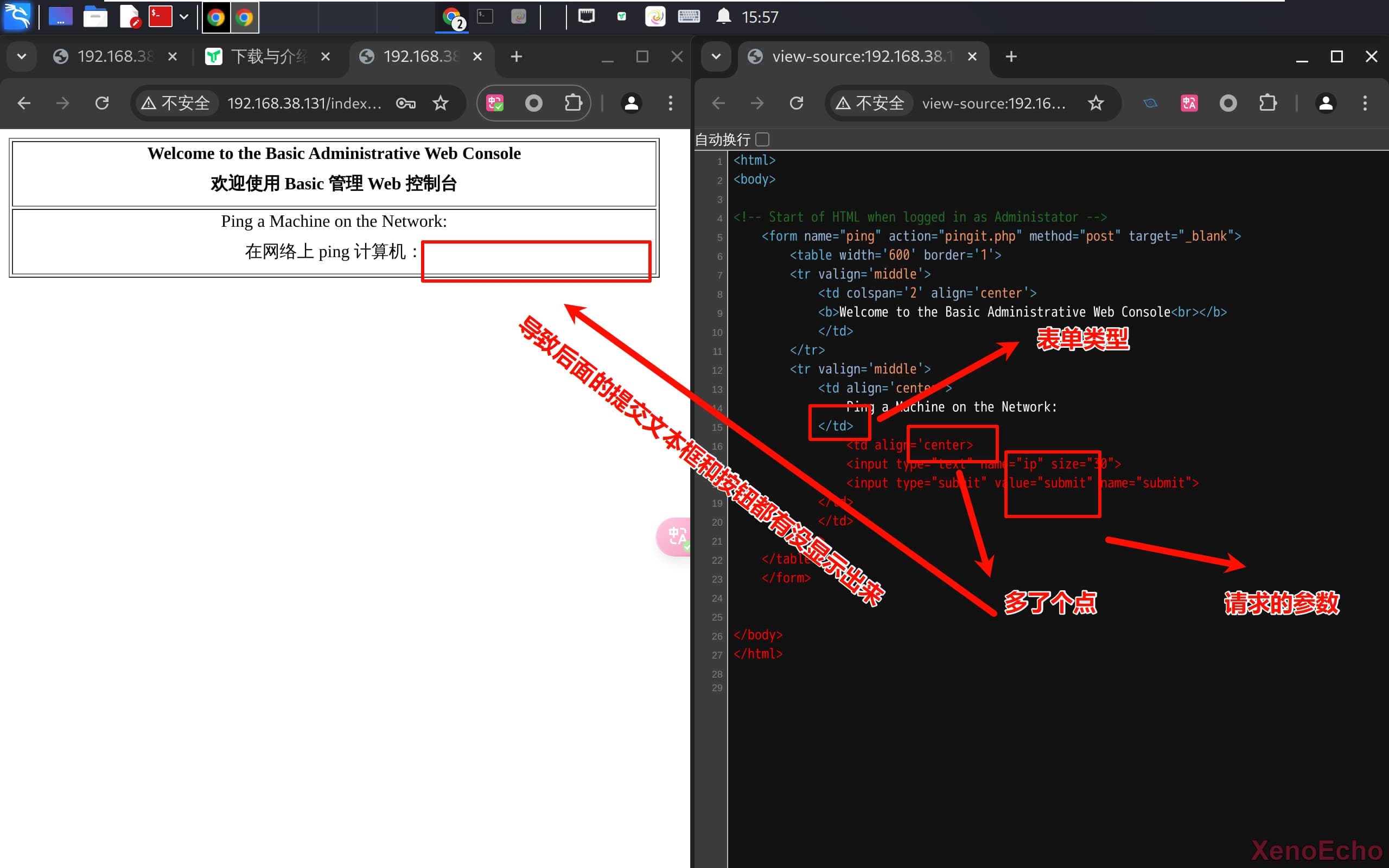Open the red terminal launcher icon
The width and height of the screenshot is (1389, 868).
pyautogui.click(x=160, y=17)
